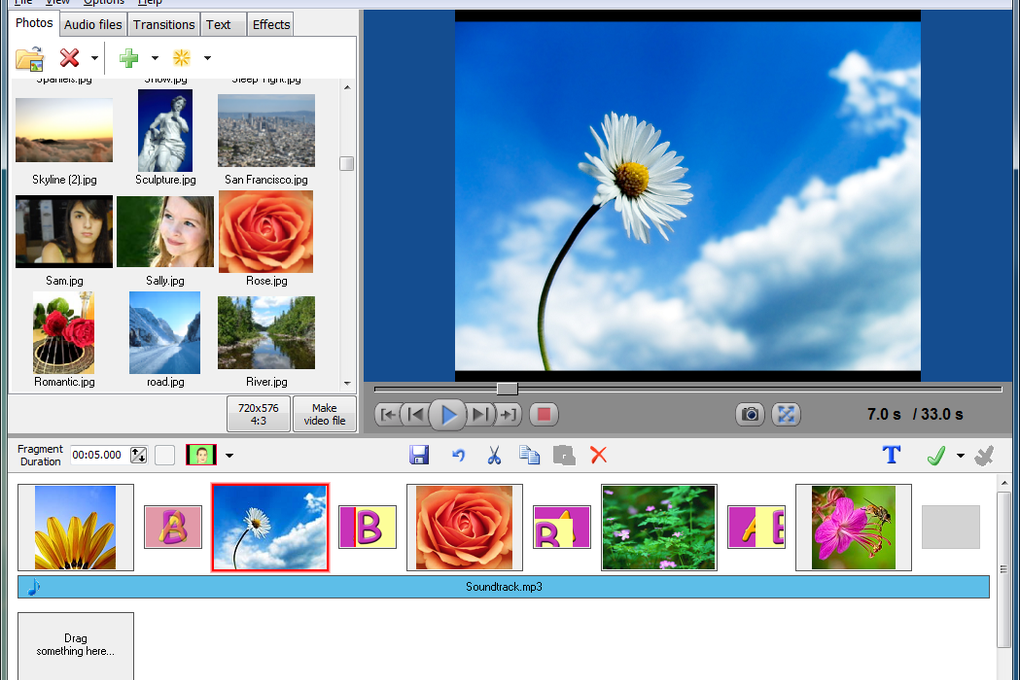Click the Drag something here placeholder
1020x680 pixels.
pyautogui.click(x=75, y=646)
